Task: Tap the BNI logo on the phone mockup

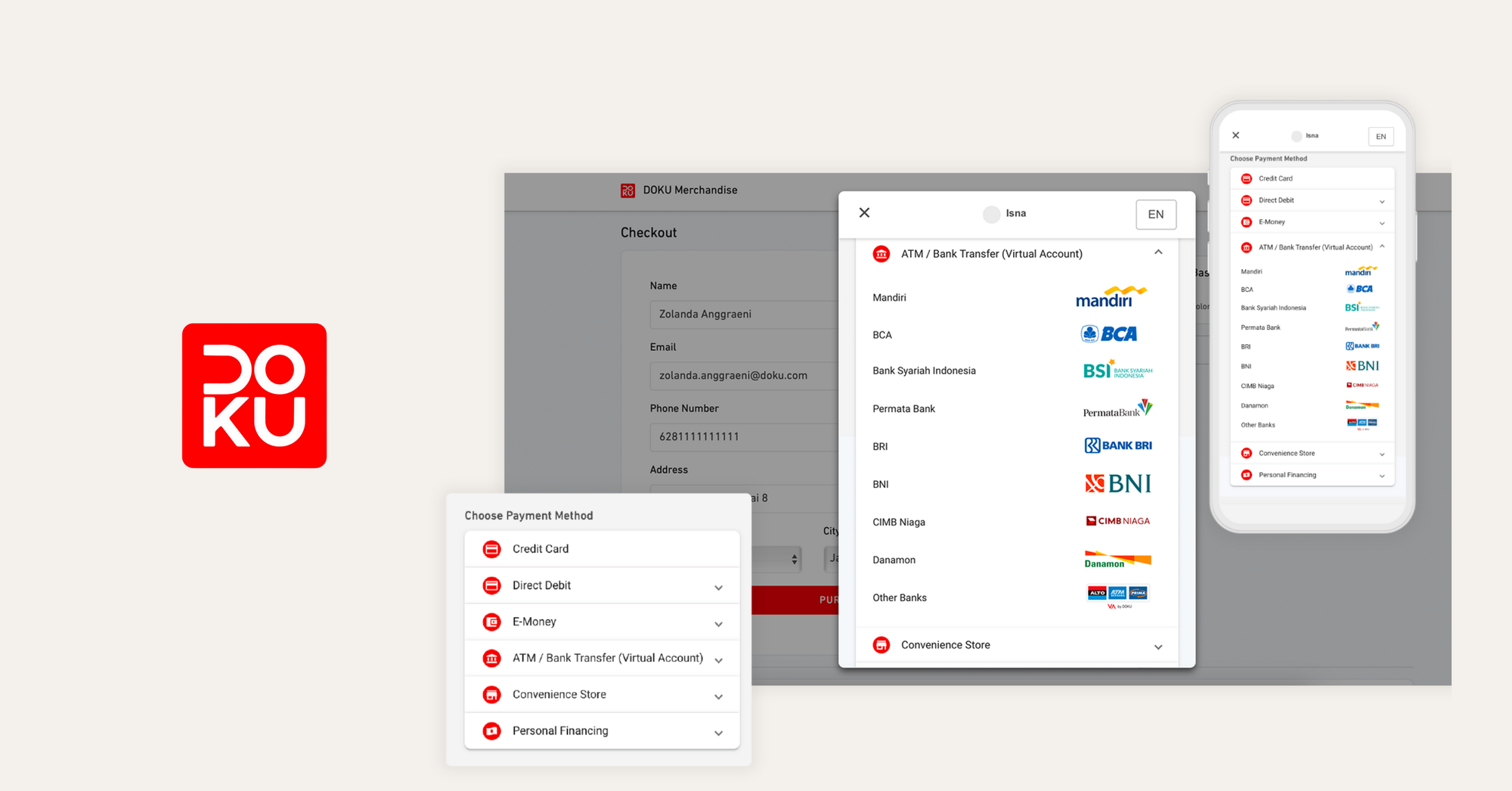Action: pos(1362,366)
